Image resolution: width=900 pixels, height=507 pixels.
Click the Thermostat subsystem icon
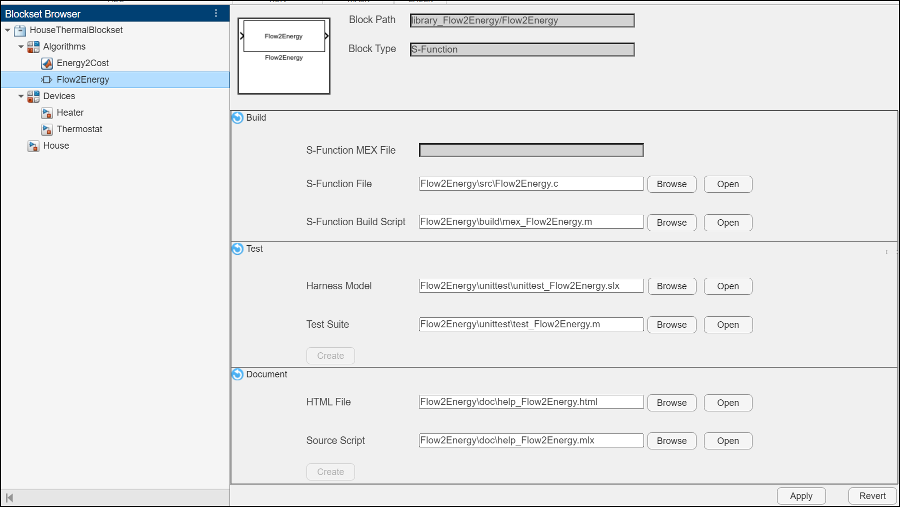tap(47, 130)
